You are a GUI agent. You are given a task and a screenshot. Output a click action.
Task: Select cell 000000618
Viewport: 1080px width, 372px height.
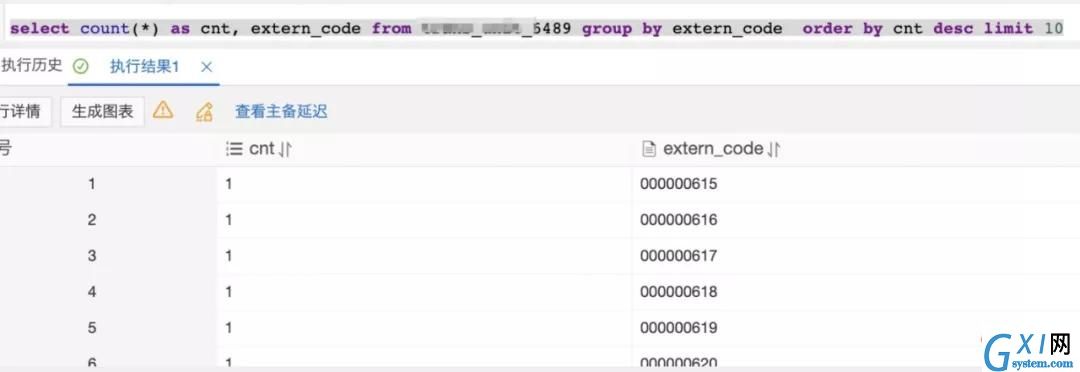[678, 291]
